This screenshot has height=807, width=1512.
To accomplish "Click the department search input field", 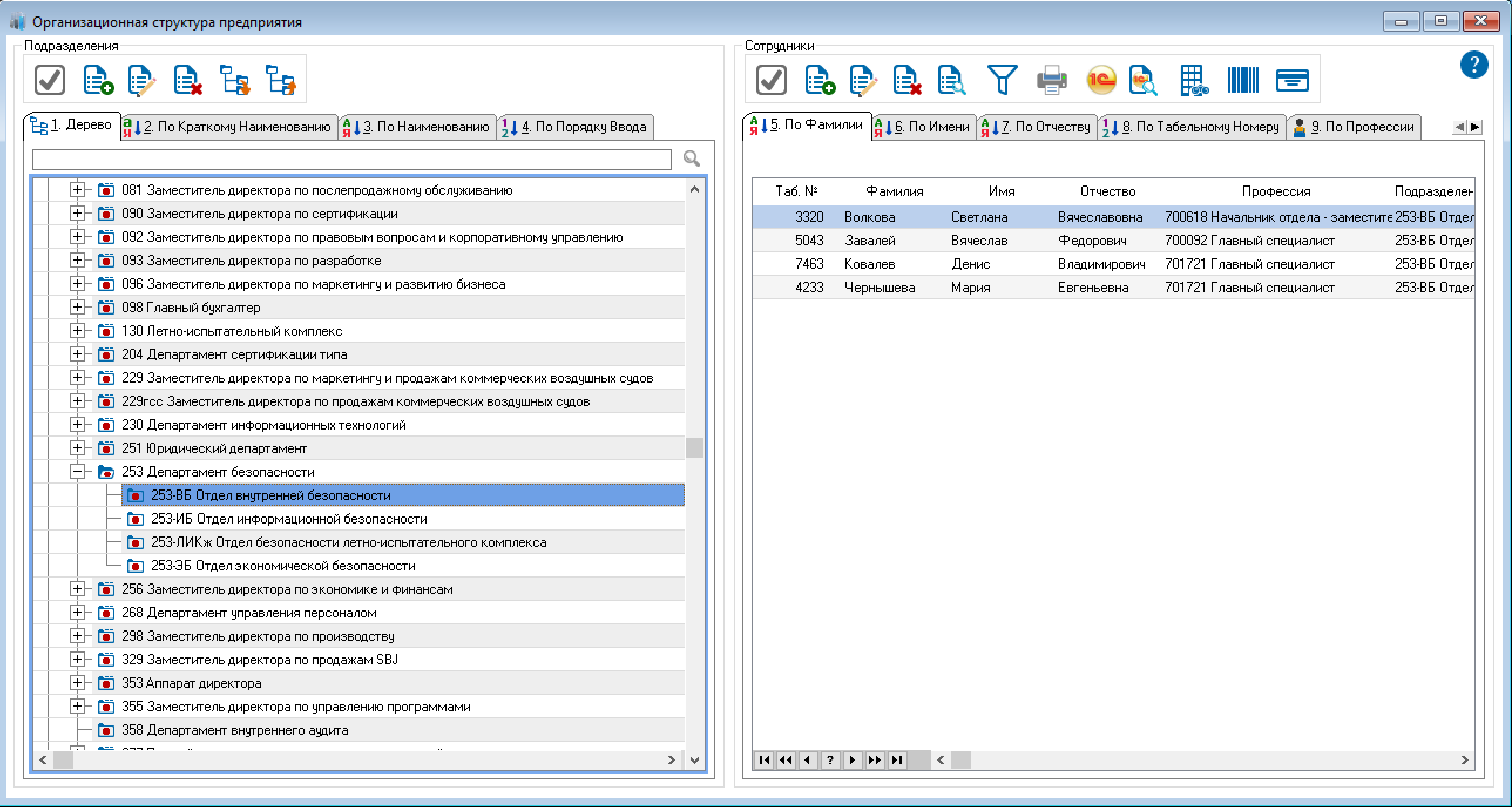I will 351,159.
